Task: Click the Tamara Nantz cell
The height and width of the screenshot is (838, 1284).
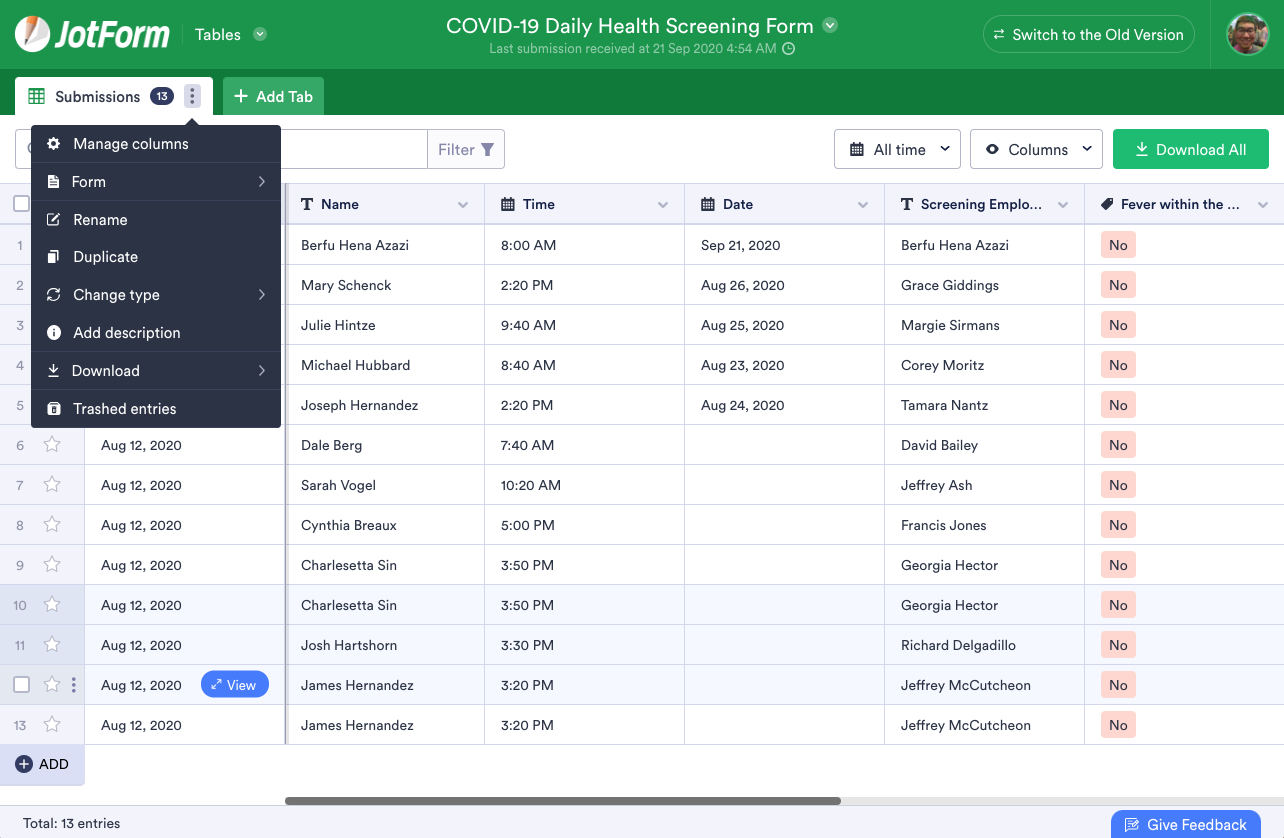Action: [x=985, y=405]
